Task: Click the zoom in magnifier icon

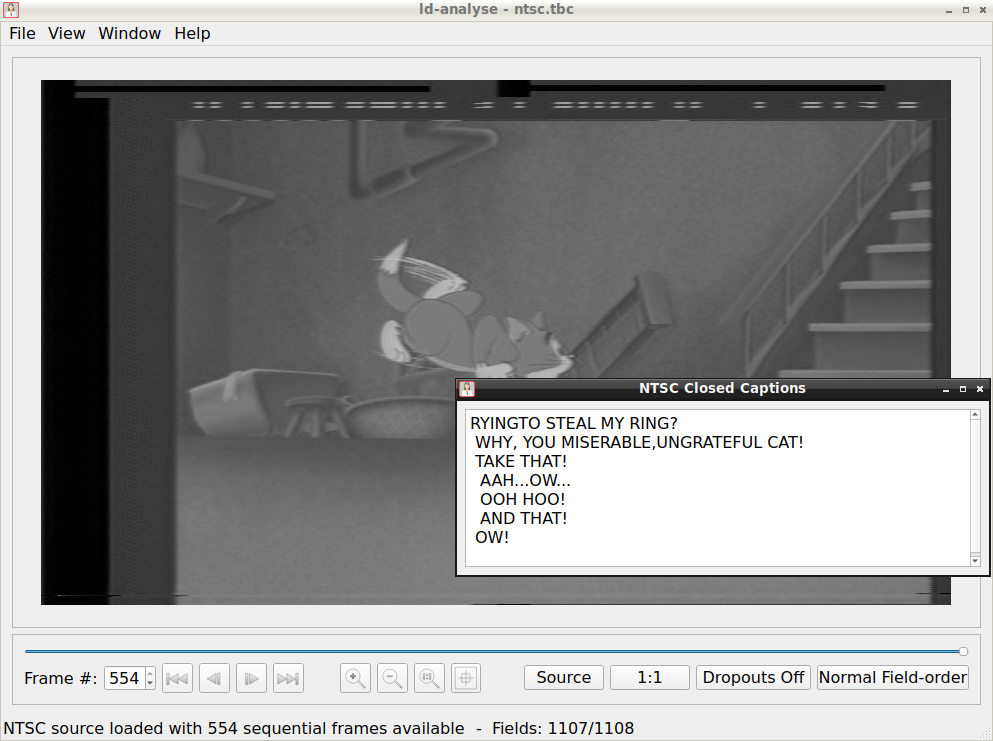Action: [355, 678]
